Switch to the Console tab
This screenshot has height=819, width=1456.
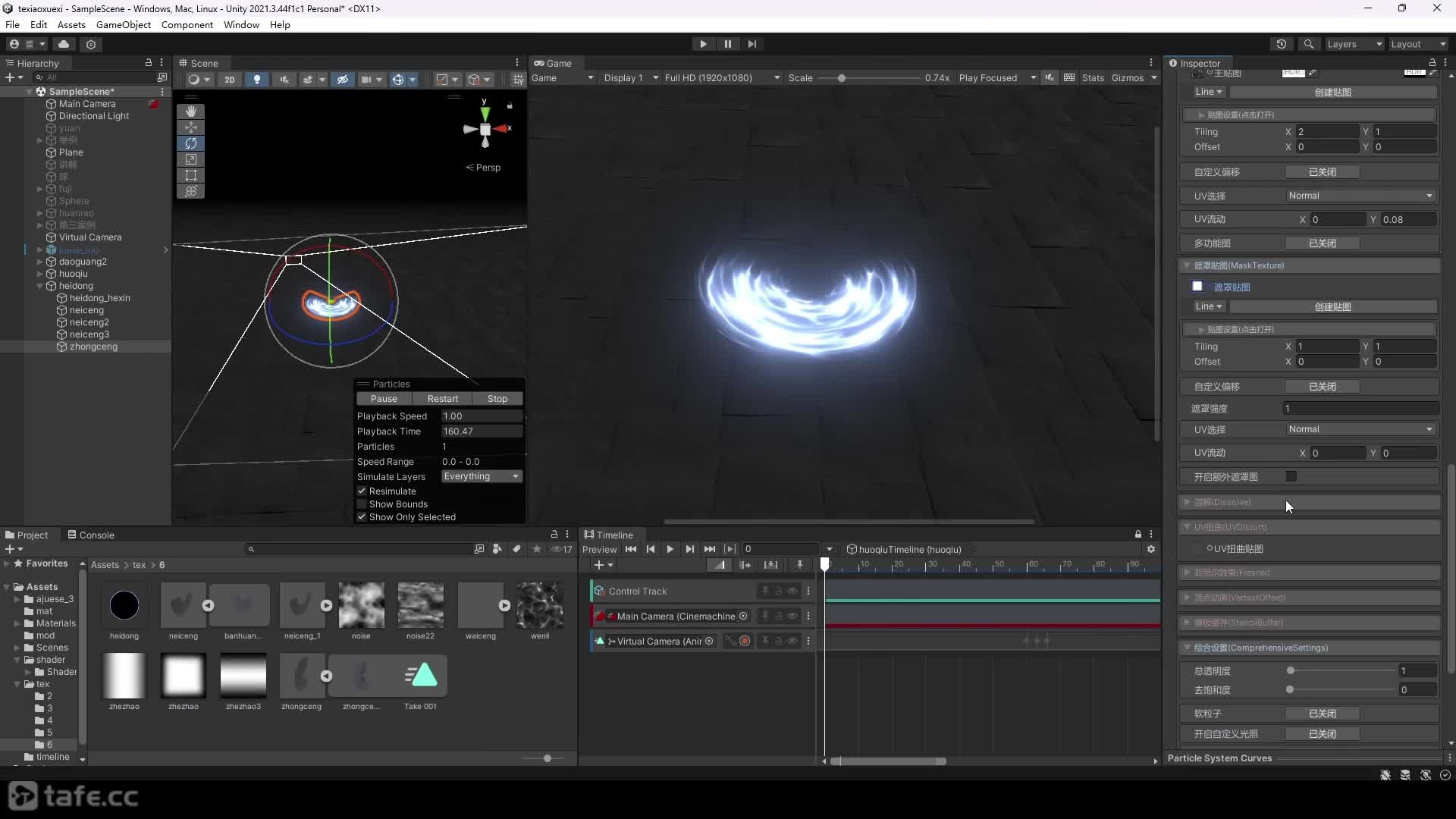91,535
